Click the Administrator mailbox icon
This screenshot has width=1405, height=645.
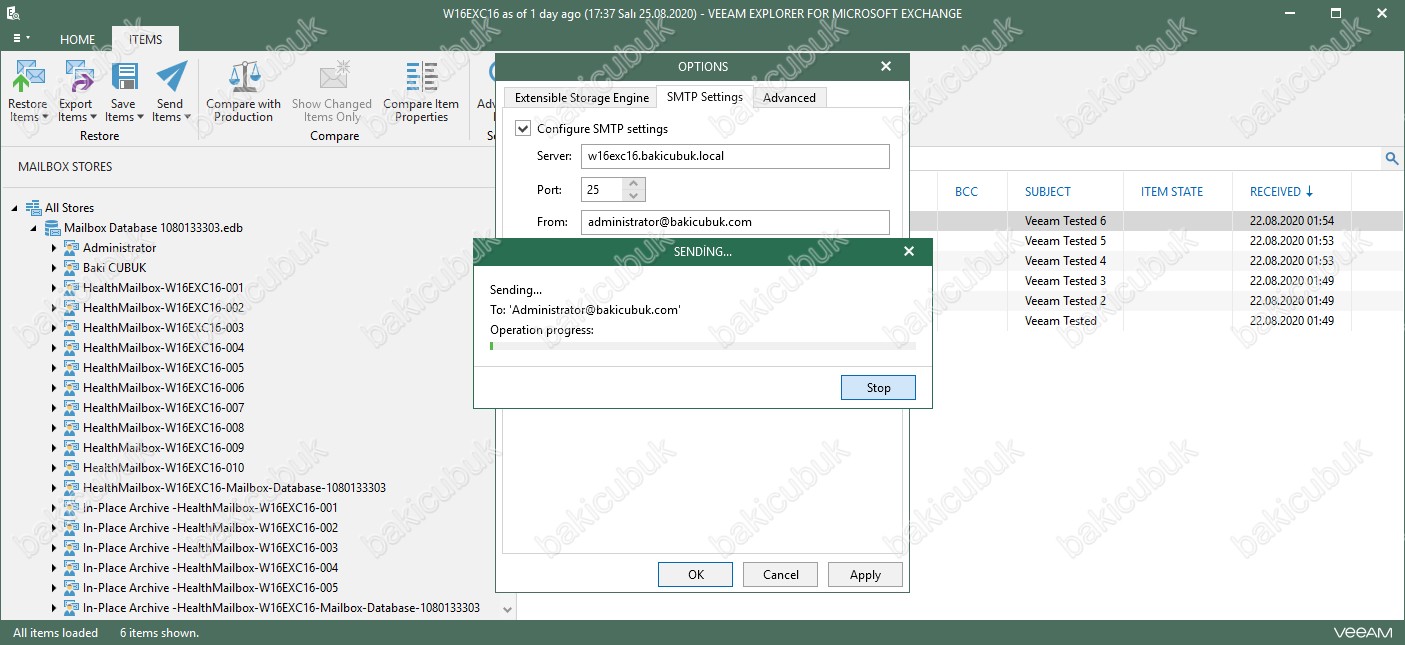[71, 248]
